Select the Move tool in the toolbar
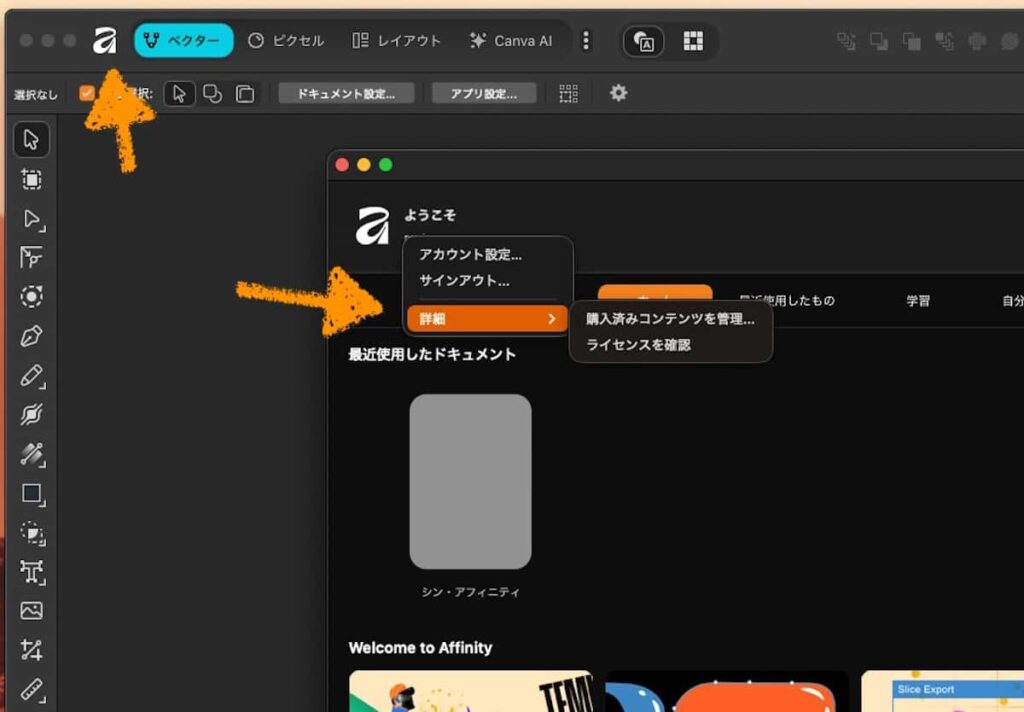The image size is (1024, 712). [x=31, y=140]
